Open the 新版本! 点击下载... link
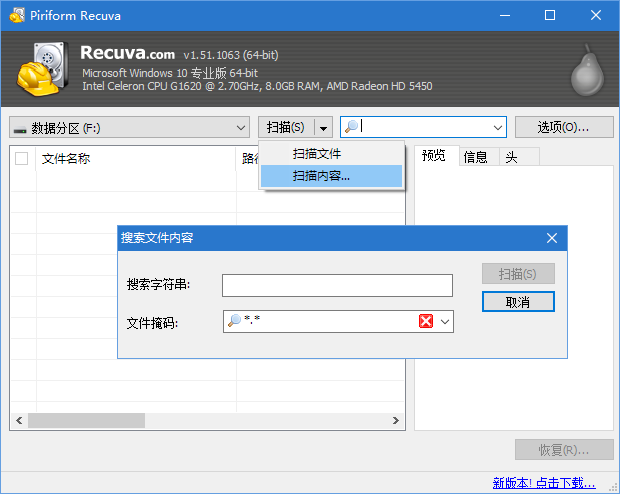 tap(544, 483)
